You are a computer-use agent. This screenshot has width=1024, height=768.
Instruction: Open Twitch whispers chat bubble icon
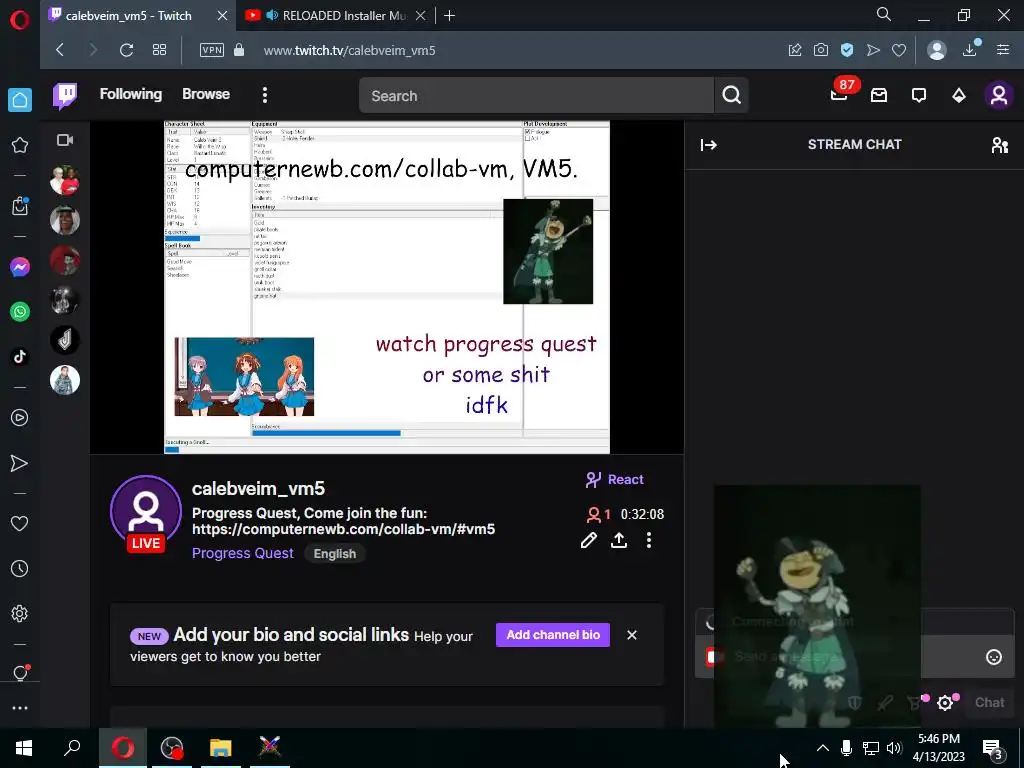[x=919, y=95]
